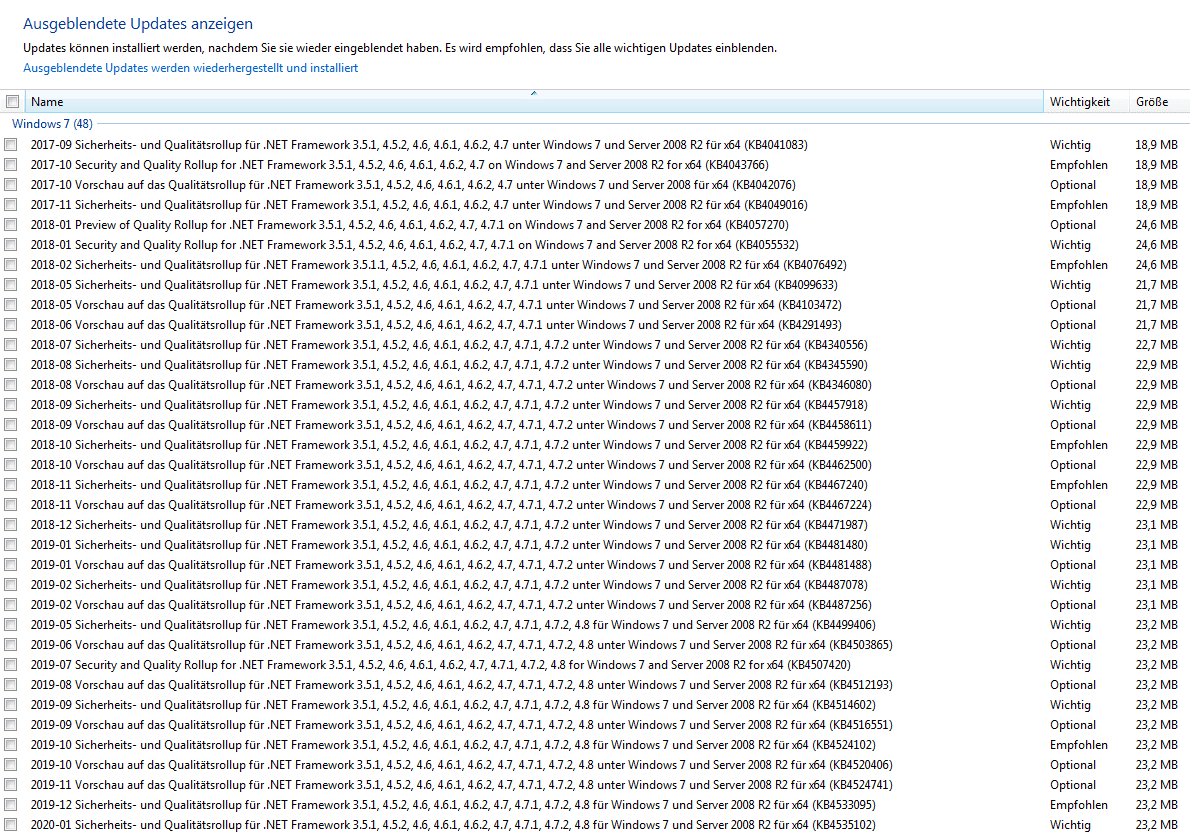
Task: Select the 2019-10 security update KB4524102
Action: coord(453,745)
